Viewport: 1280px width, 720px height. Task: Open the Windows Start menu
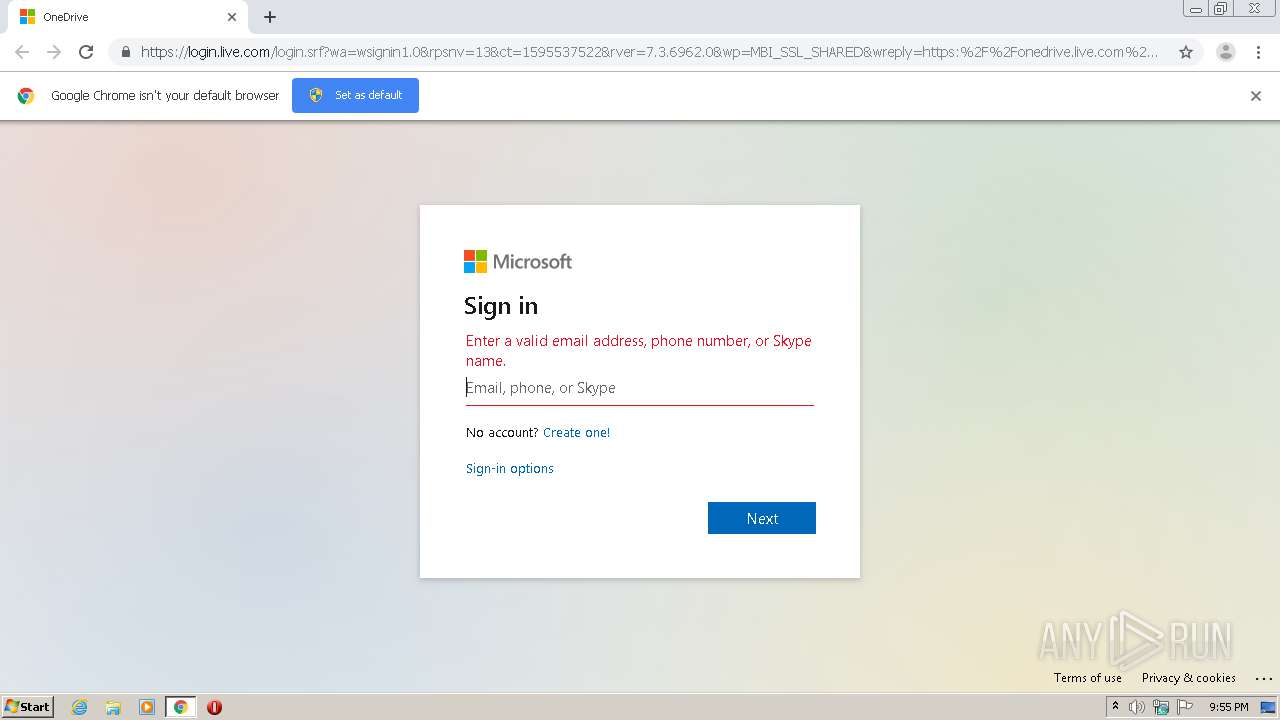pos(28,707)
